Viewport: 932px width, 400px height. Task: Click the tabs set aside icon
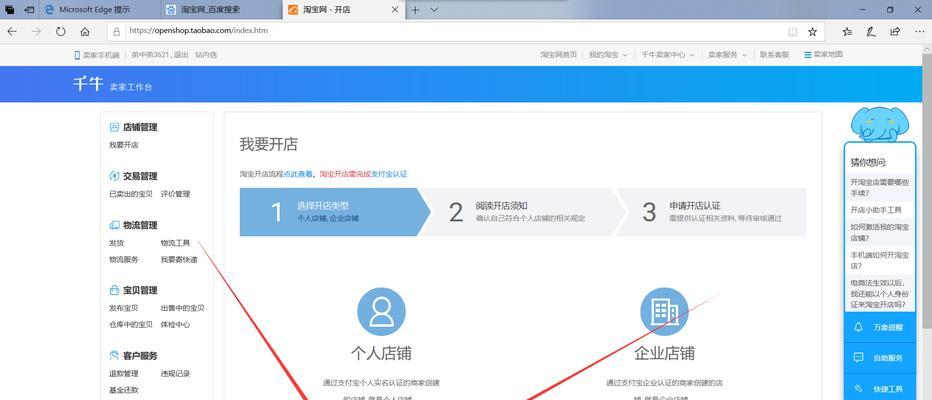[10, 10]
